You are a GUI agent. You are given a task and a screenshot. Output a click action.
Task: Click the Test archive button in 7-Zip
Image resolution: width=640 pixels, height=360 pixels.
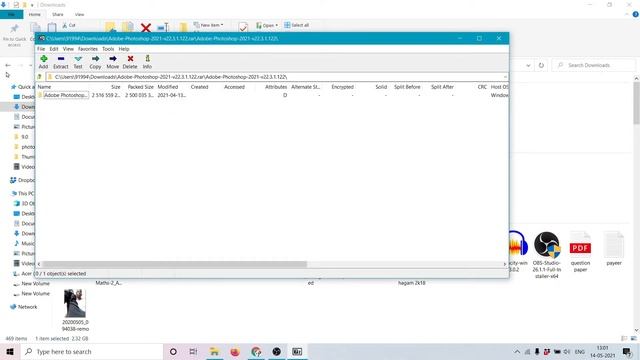(78, 62)
